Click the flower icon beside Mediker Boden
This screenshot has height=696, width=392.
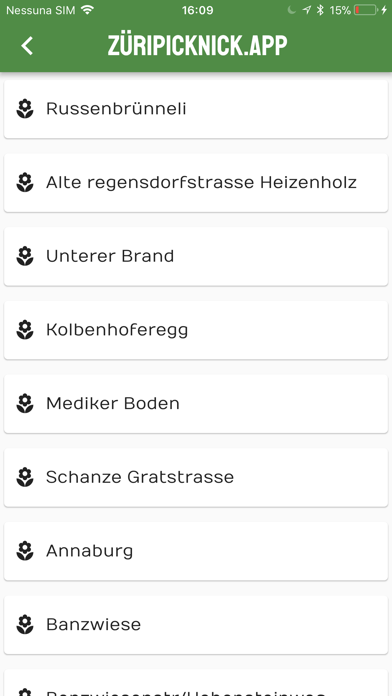coord(25,404)
